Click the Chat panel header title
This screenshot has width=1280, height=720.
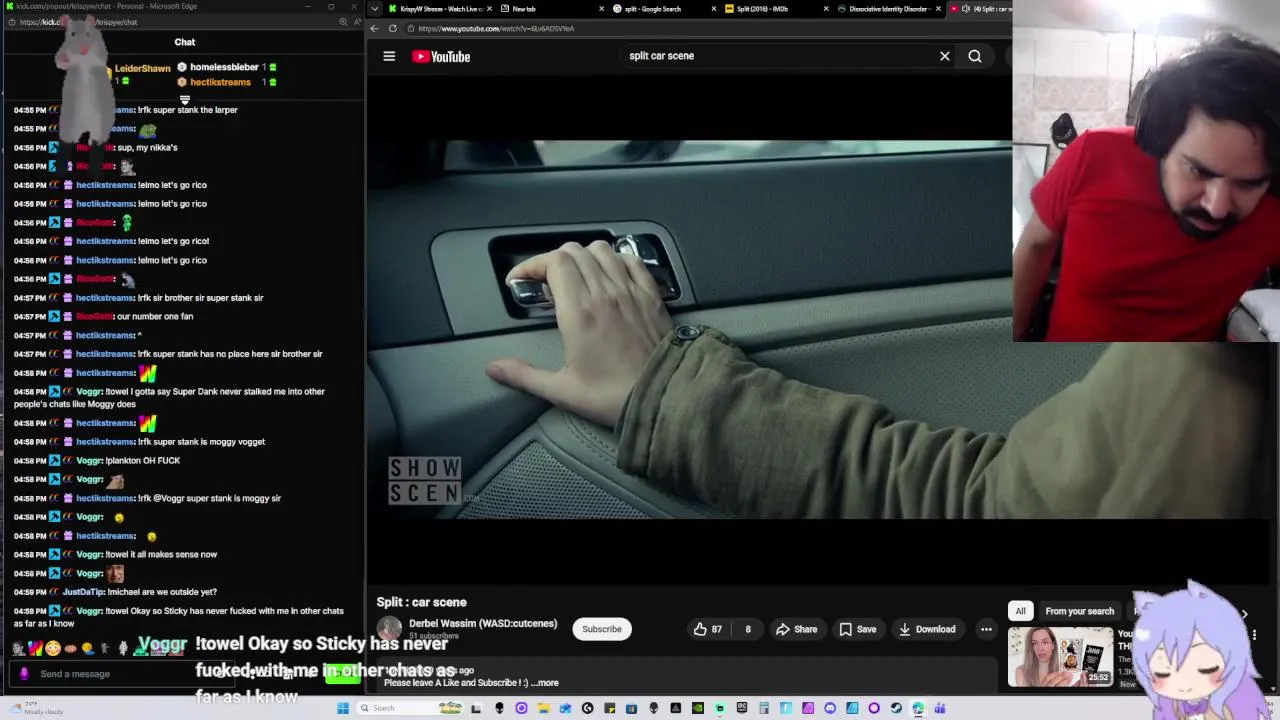coord(185,42)
